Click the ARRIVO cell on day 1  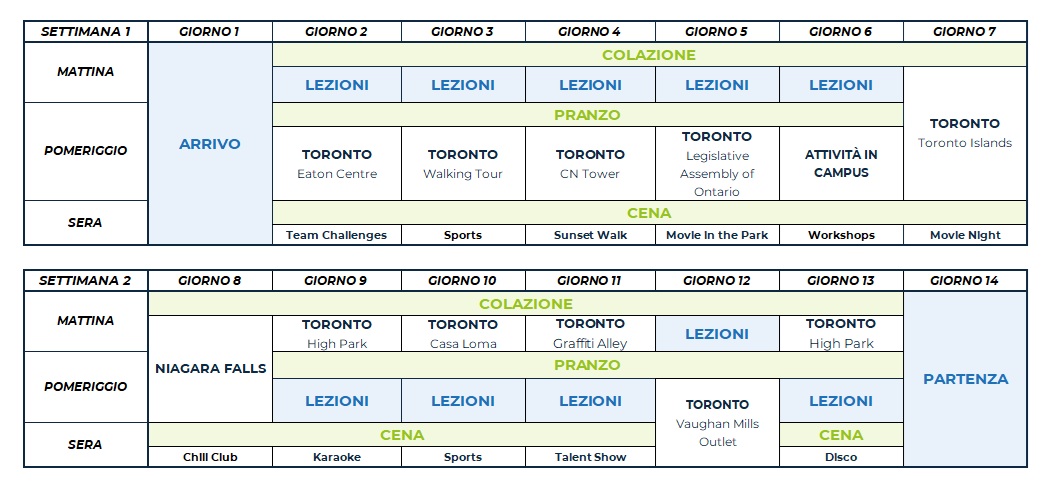click(x=210, y=144)
